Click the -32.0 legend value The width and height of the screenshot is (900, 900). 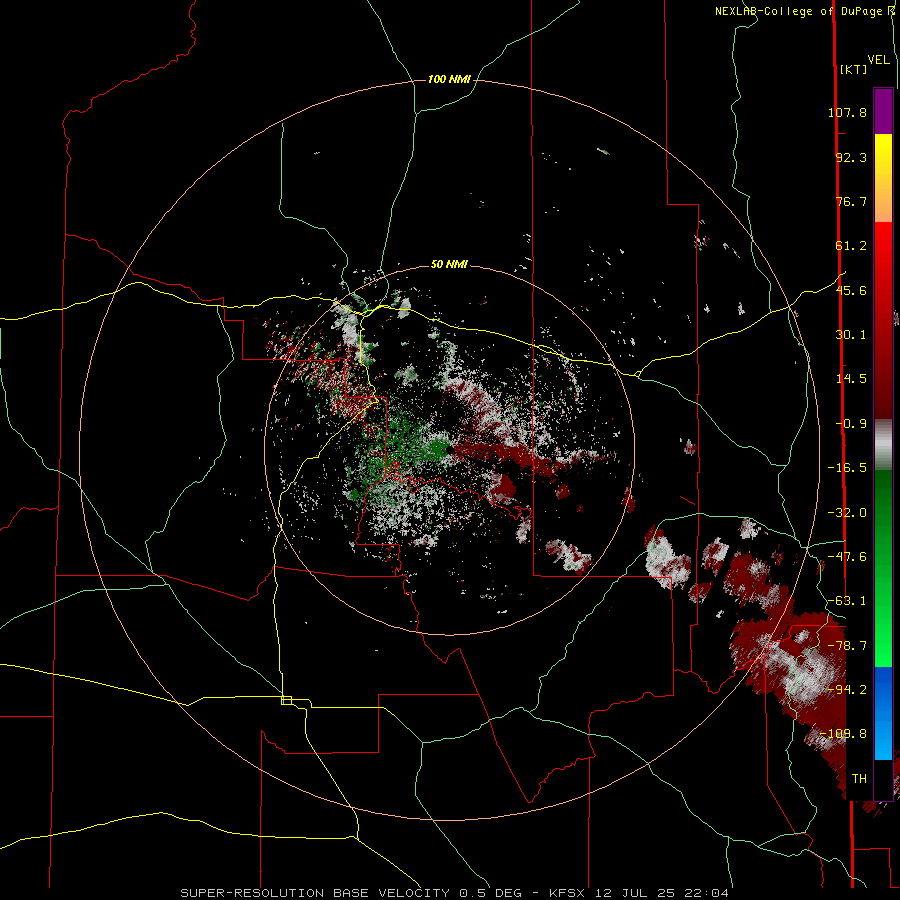(x=847, y=513)
